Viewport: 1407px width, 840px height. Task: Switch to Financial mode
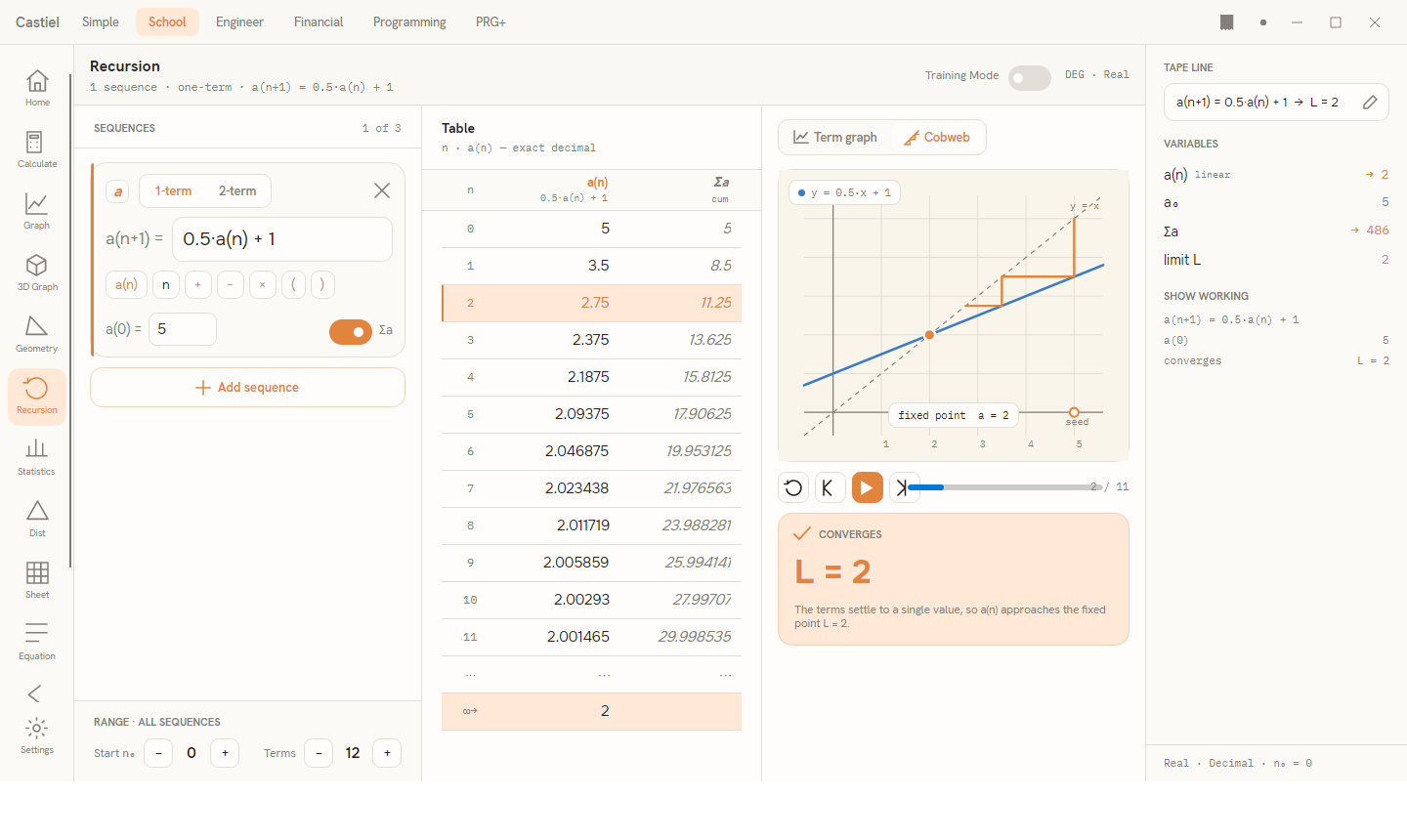(x=319, y=21)
